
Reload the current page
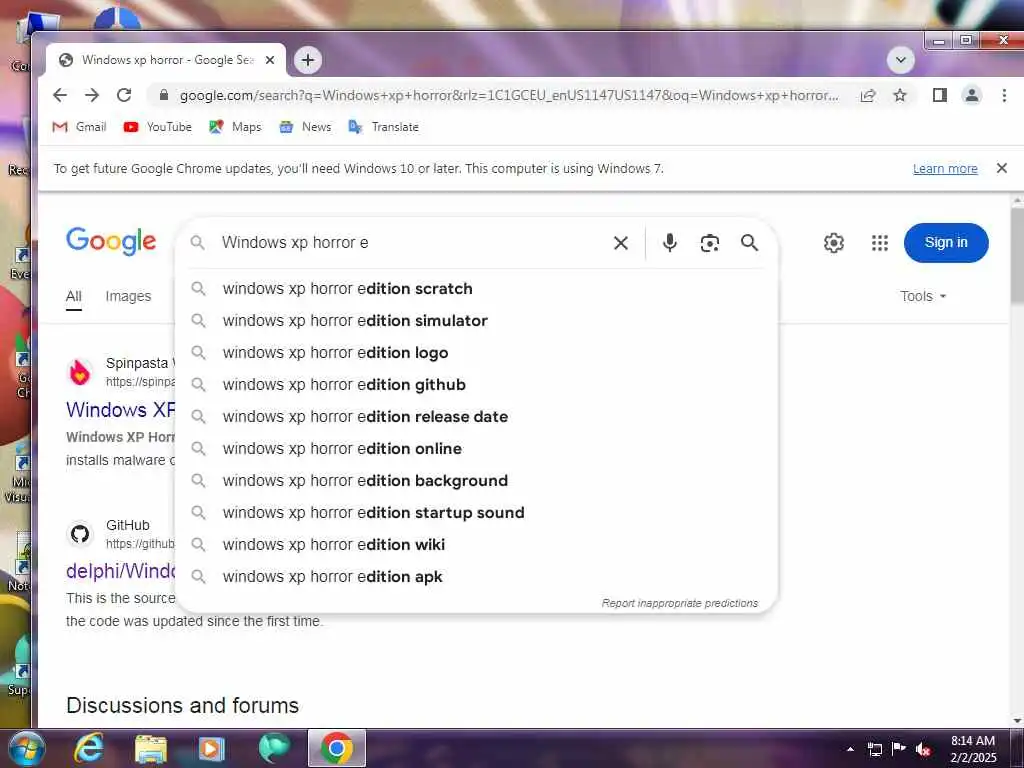click(124, 95)
